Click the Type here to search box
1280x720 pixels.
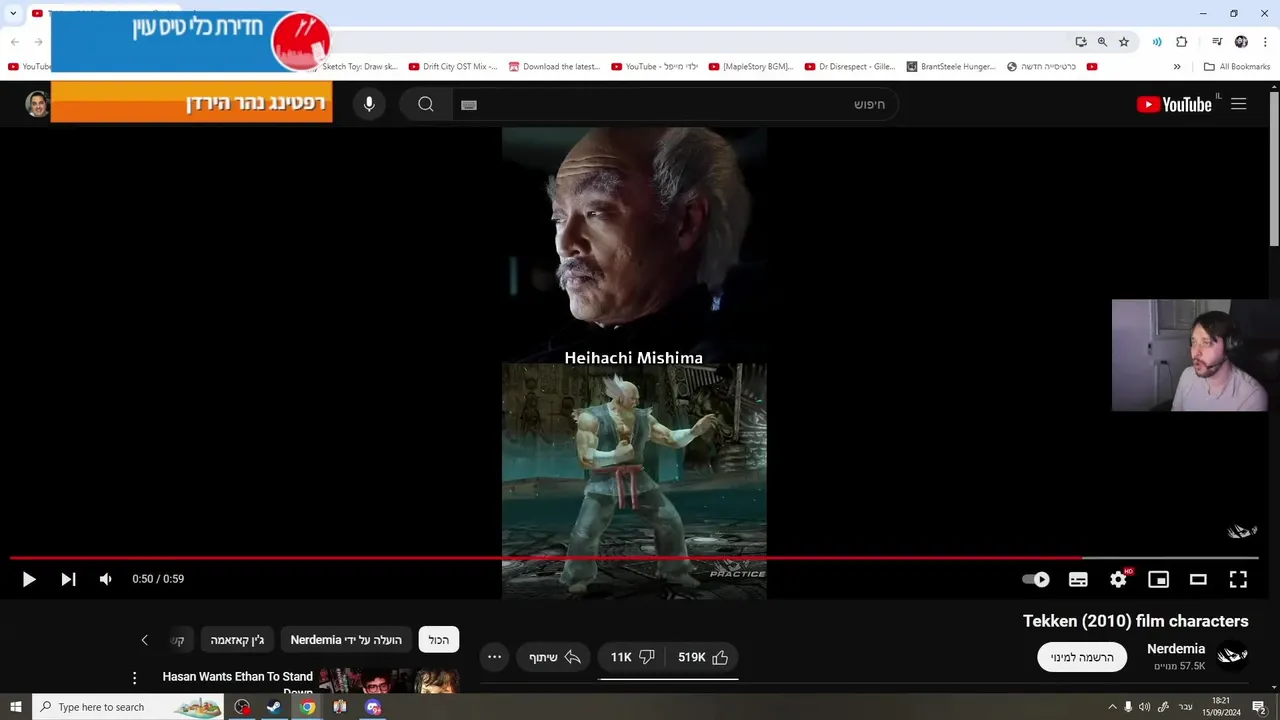(x=128, y=707)
